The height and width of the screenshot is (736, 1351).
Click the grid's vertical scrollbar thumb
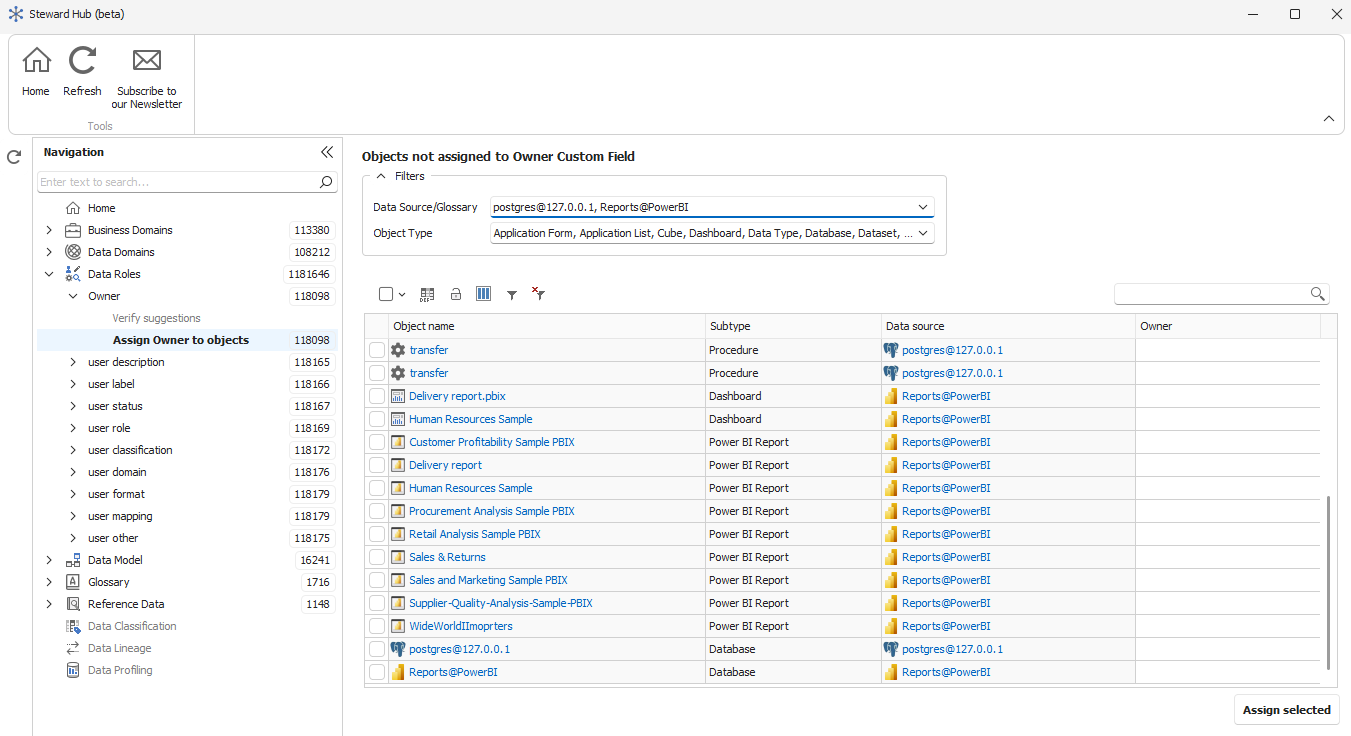point(1328,583)
